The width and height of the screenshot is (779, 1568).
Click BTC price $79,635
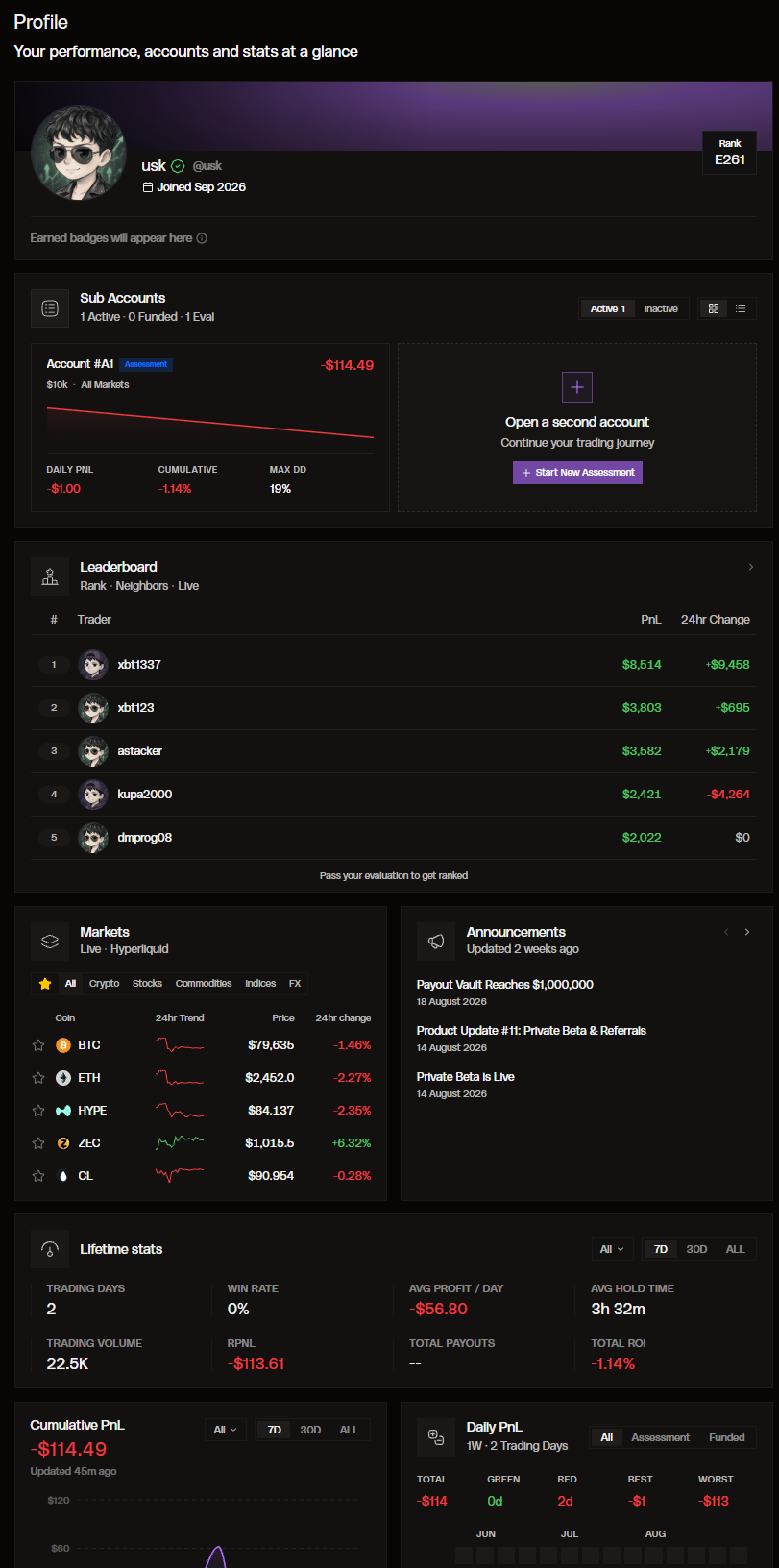271,1045
